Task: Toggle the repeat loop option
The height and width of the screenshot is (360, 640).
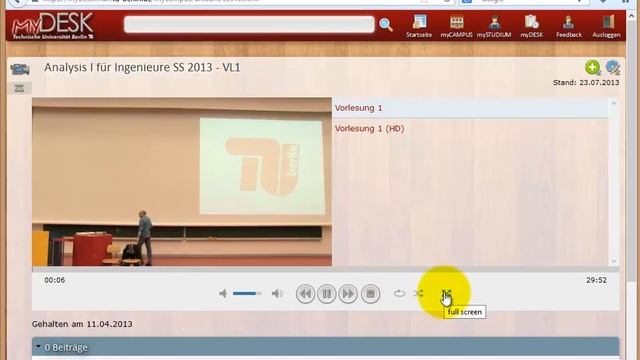Action: click(400, 293)
